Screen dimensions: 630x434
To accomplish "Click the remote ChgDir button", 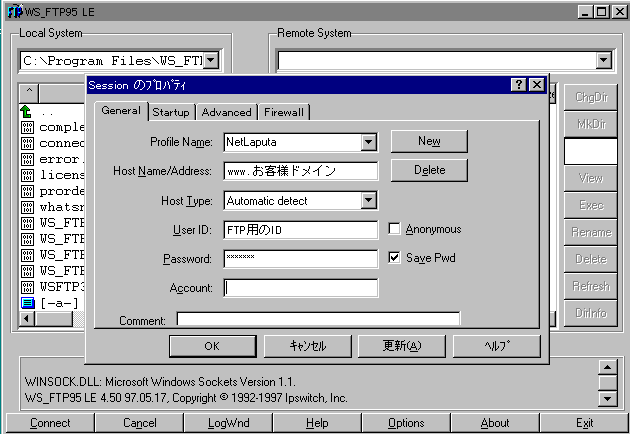I will coord(591,97).
